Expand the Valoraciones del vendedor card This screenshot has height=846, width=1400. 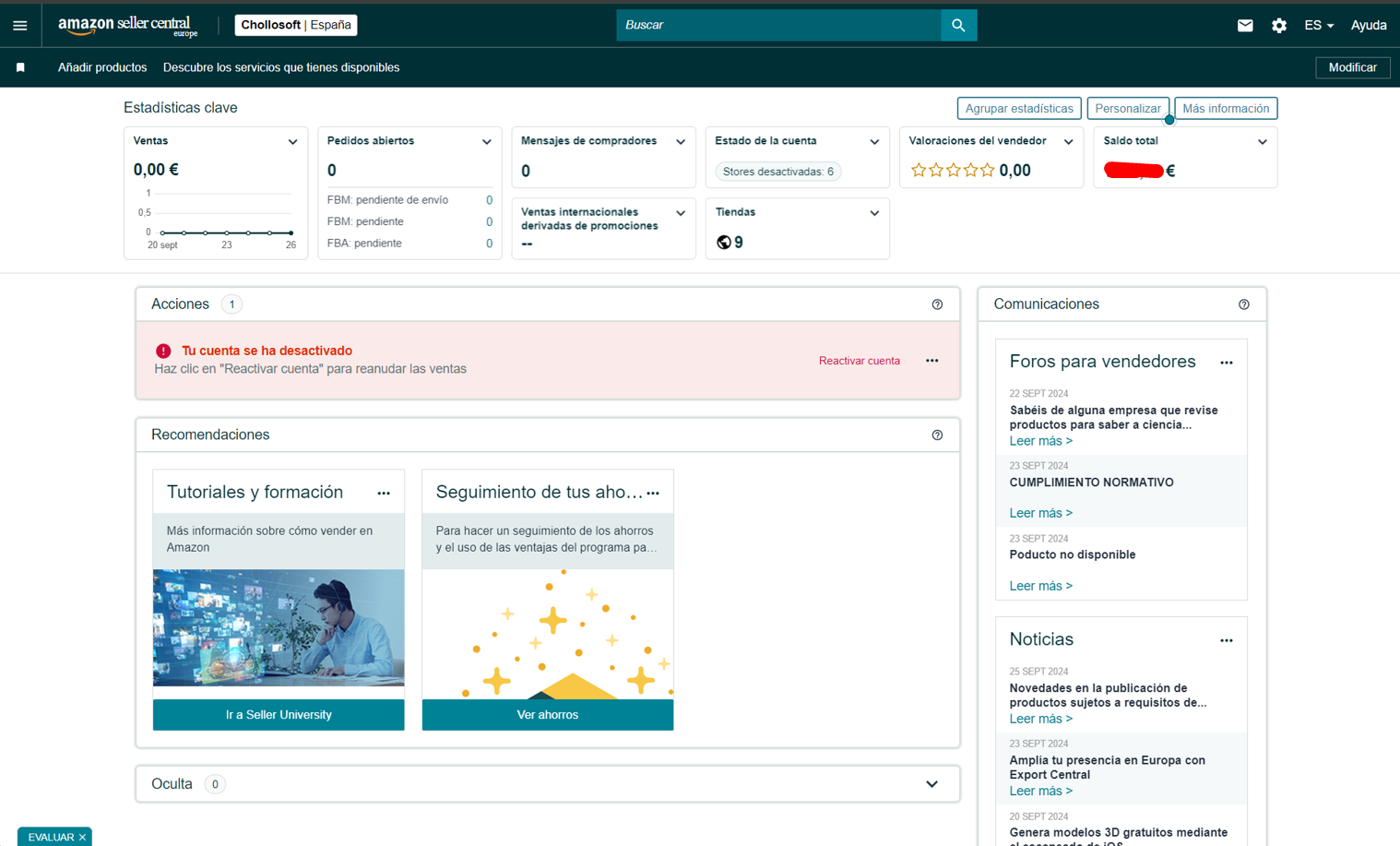pos(1068,142)
